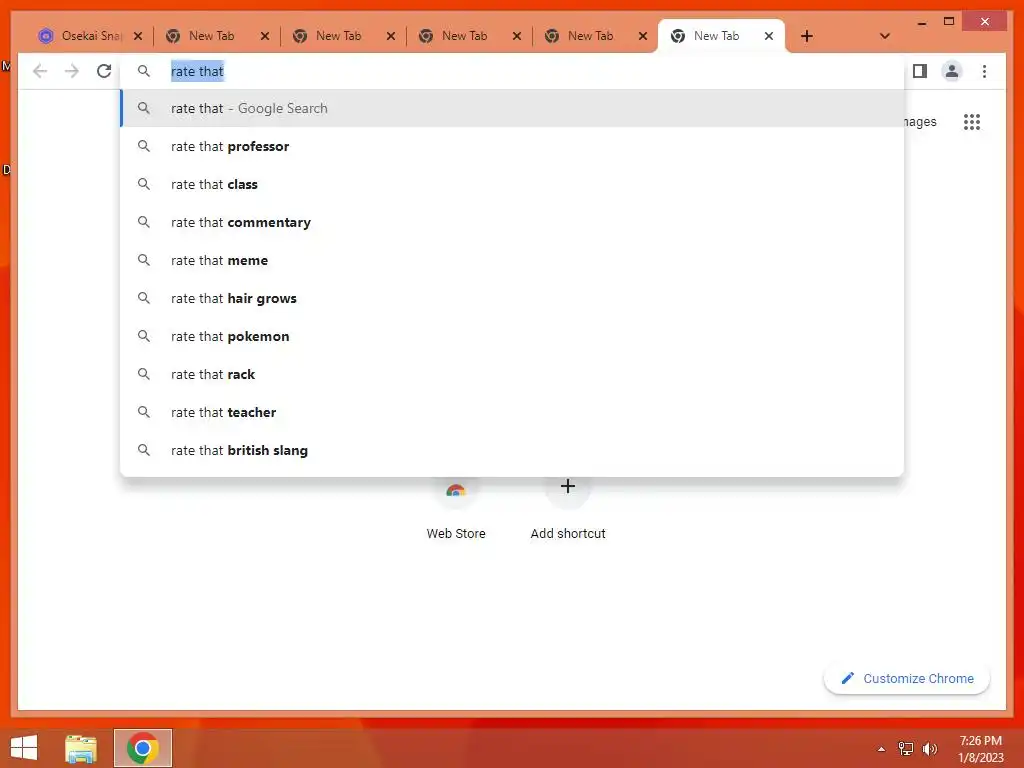Open the Images link
Image resolution: width=1024 pixels, height=768 pixels.
tap(920, 121)
